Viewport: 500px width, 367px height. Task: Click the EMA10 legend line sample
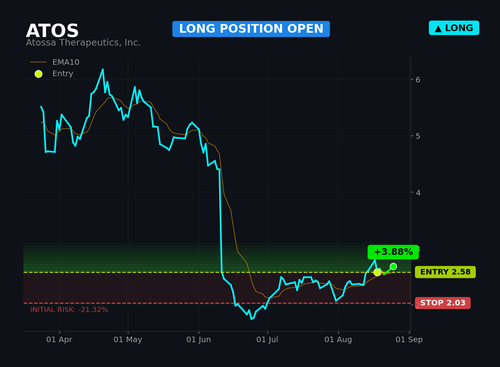tap(38, 62)
